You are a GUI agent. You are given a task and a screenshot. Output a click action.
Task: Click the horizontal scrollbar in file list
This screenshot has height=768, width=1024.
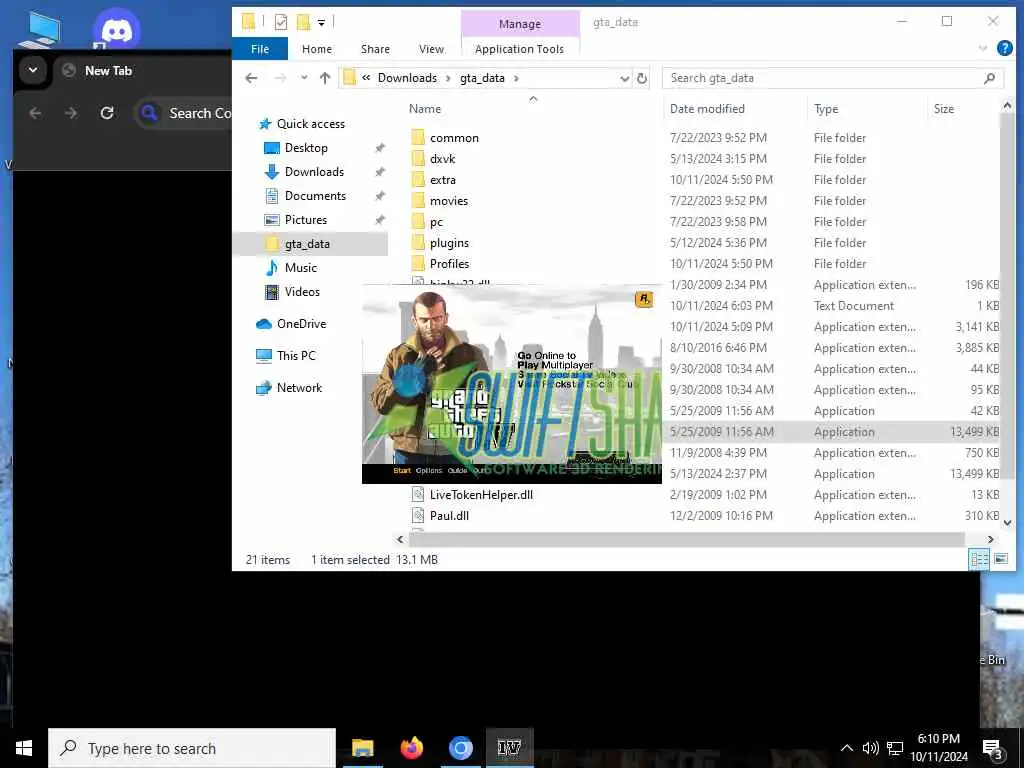686,539
